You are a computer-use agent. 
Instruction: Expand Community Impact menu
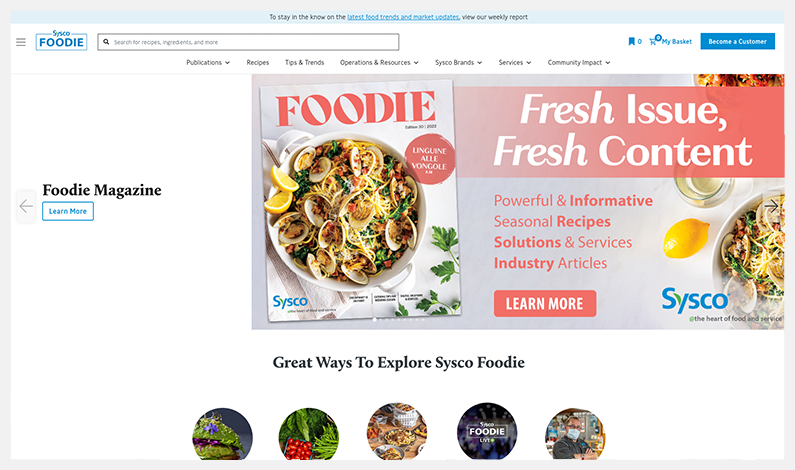coord(579,63)
